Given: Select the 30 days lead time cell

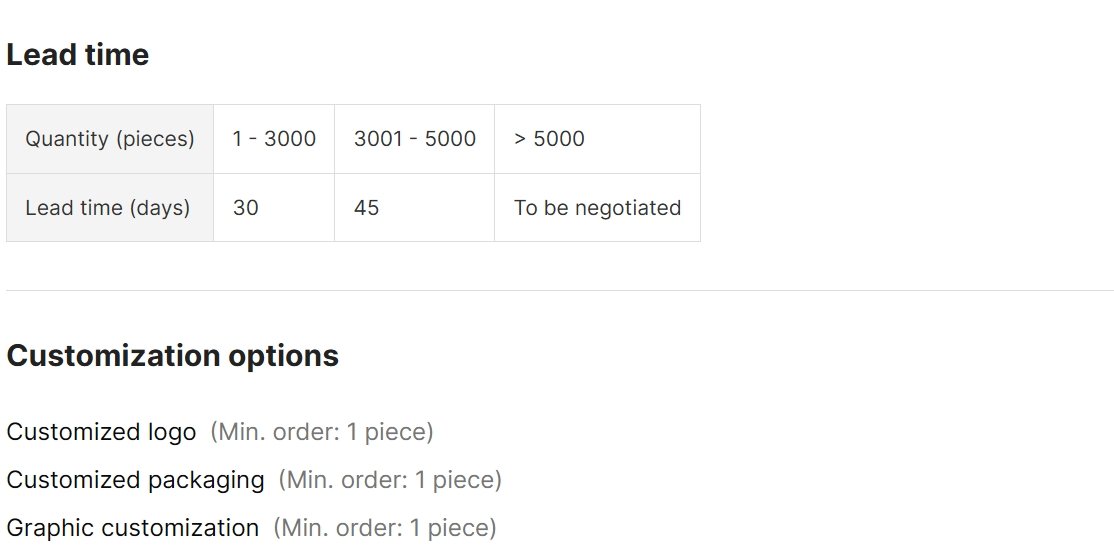Looking at the screenshot, I should (274, 208).
